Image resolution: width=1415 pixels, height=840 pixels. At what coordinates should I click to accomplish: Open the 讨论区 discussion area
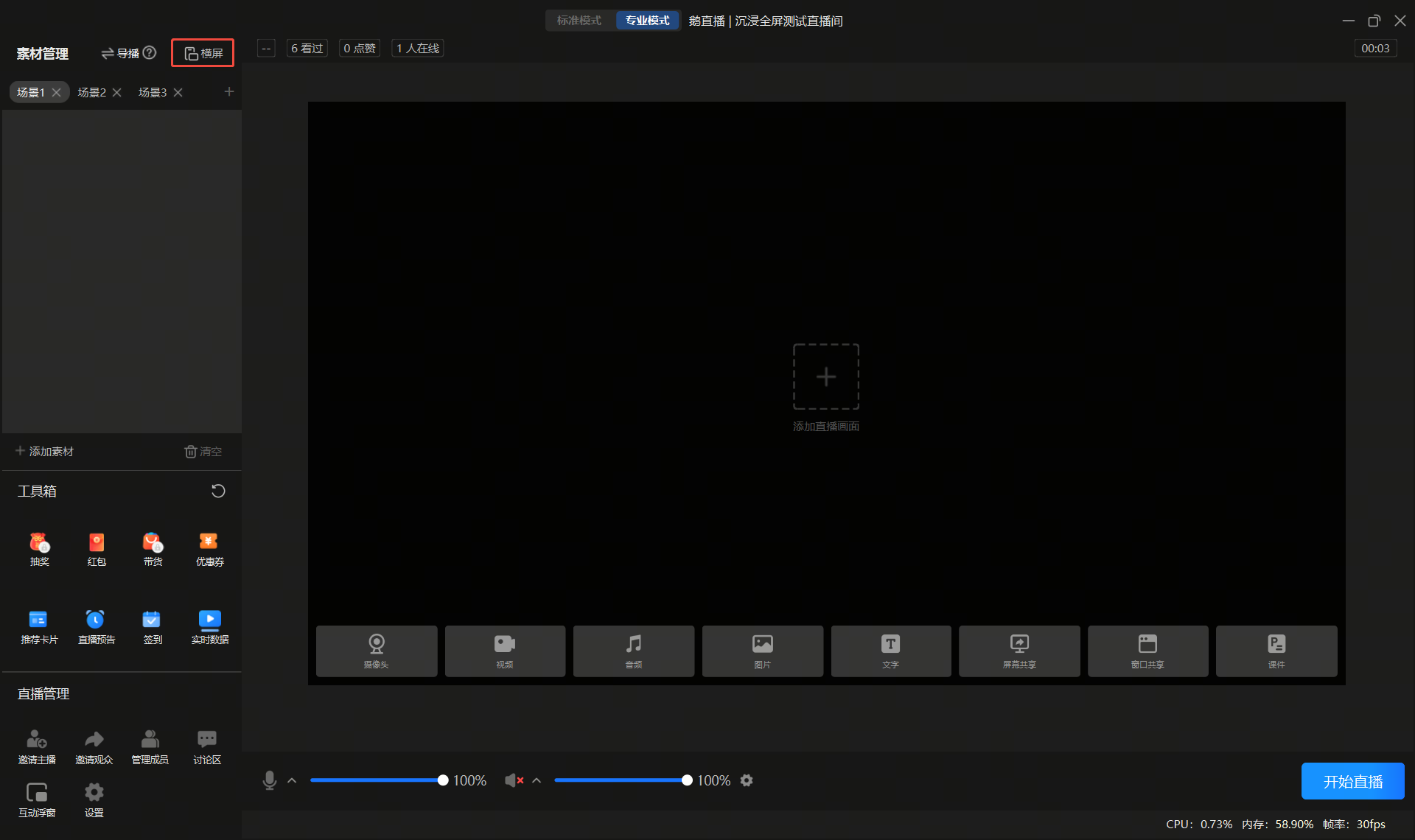[207, 747]
